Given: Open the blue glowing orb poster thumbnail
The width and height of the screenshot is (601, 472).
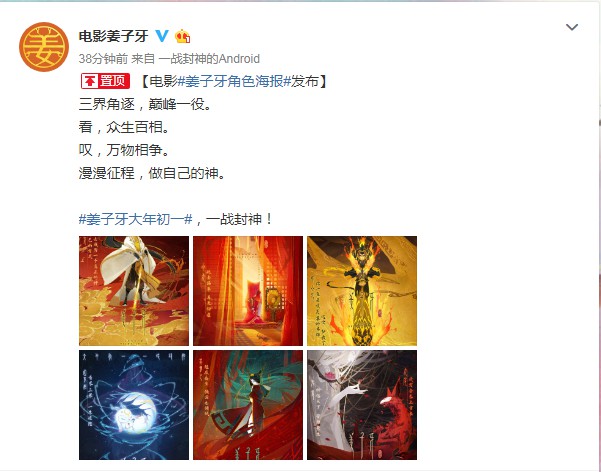Looking at the screenshot, I should [134, 405].
